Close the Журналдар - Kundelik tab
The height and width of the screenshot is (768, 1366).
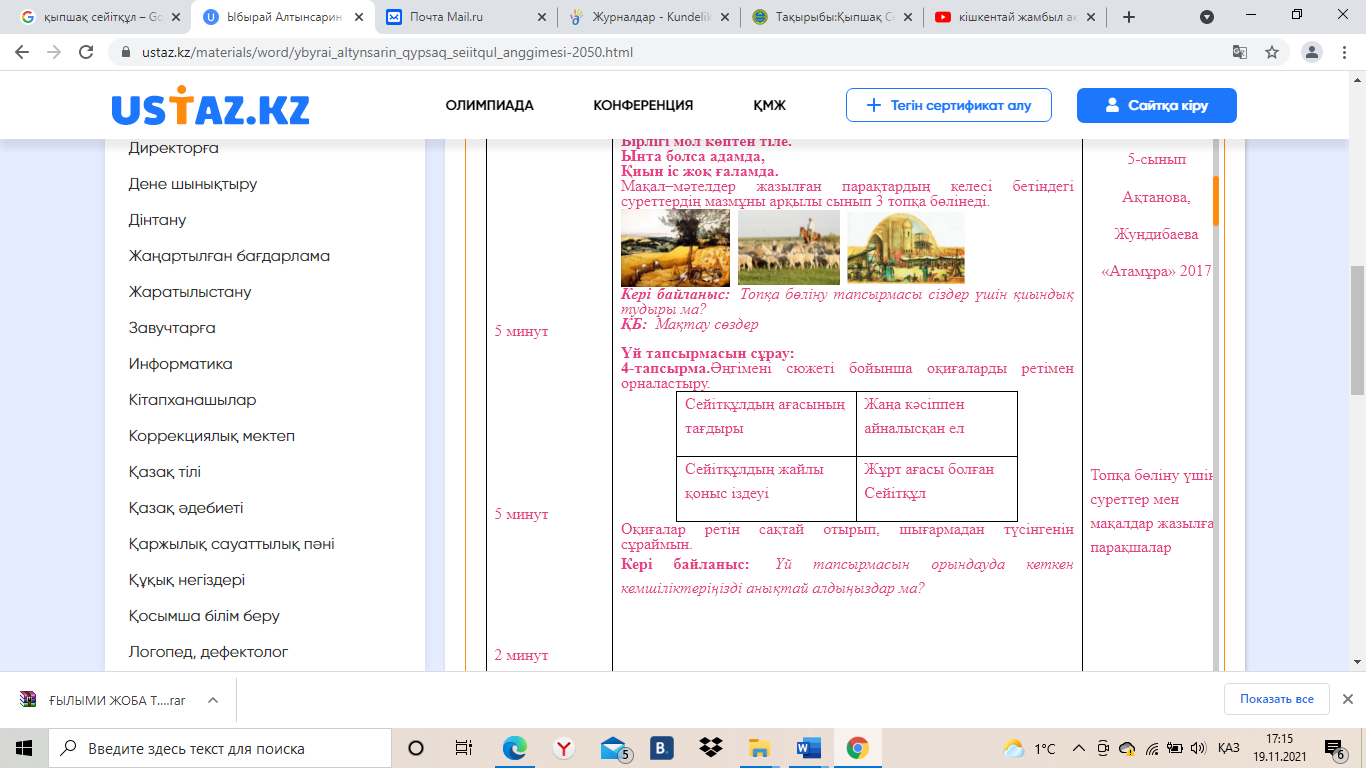click(x=723, y=17)
